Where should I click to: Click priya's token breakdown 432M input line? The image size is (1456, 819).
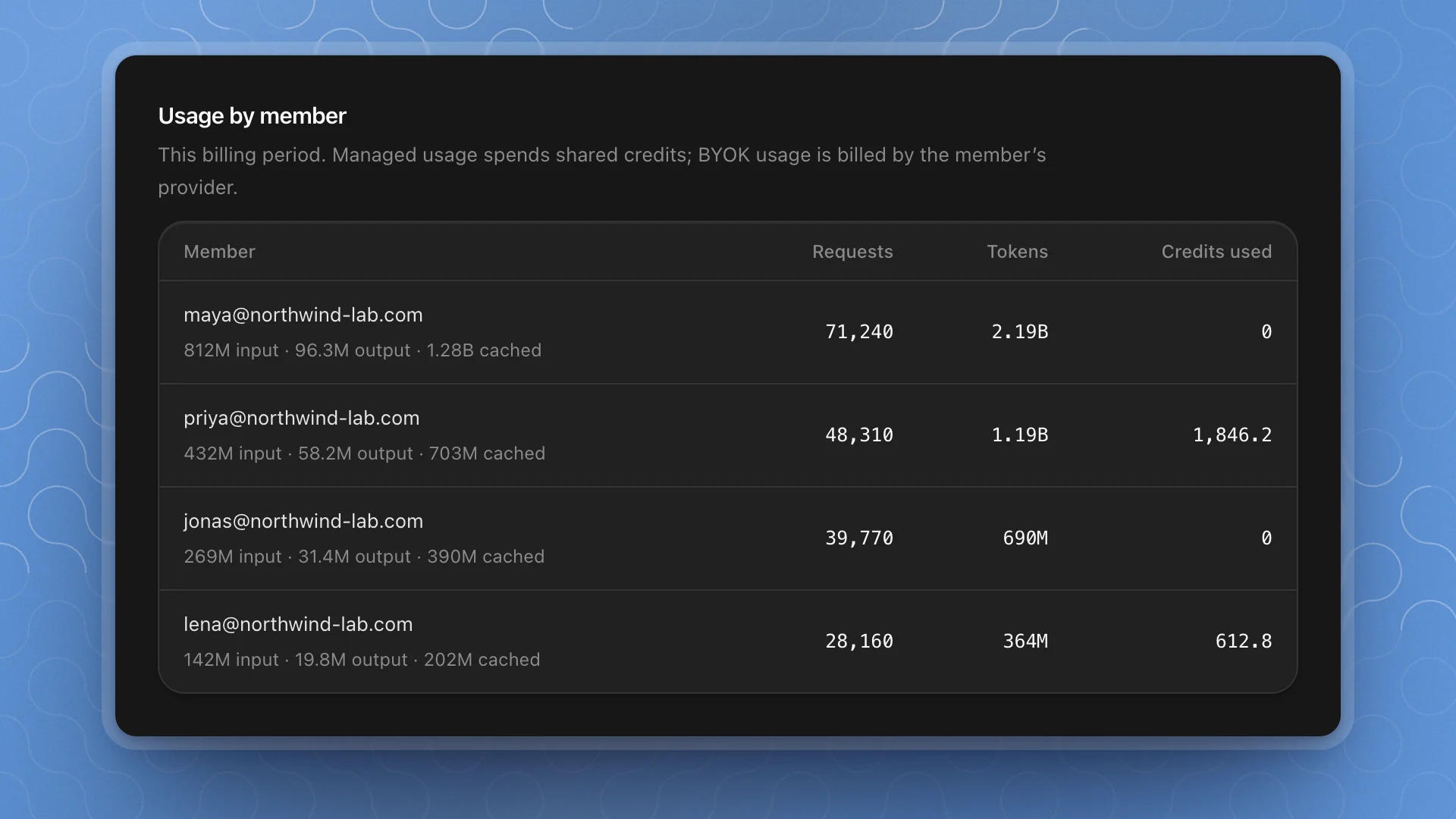click(364, 453)
